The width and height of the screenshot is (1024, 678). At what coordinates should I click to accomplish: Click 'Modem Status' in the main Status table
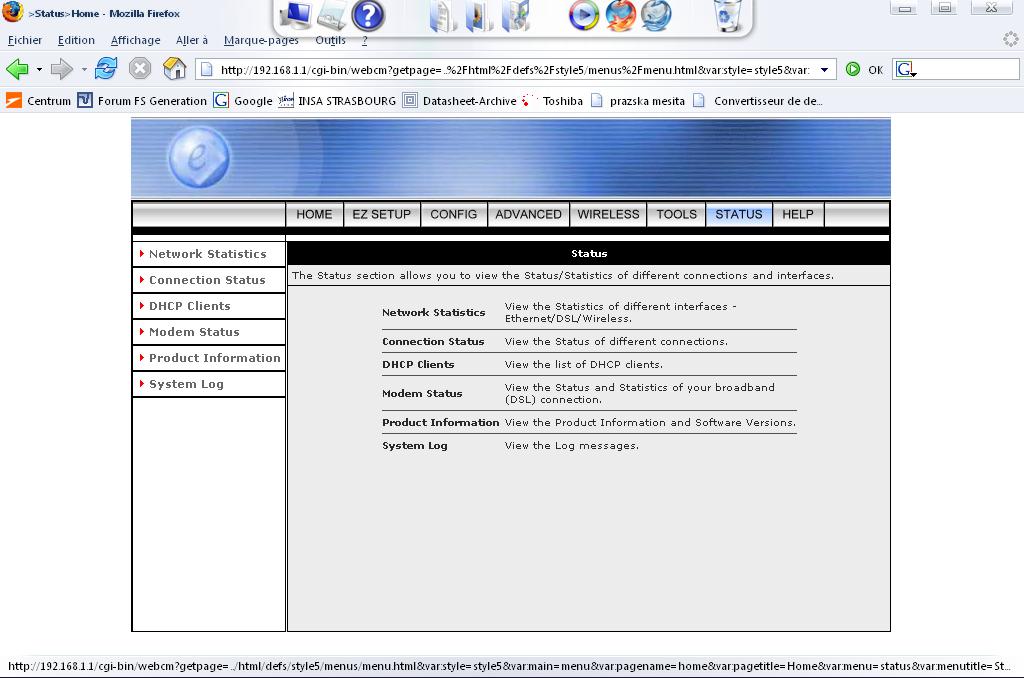(x=422, y=394)
